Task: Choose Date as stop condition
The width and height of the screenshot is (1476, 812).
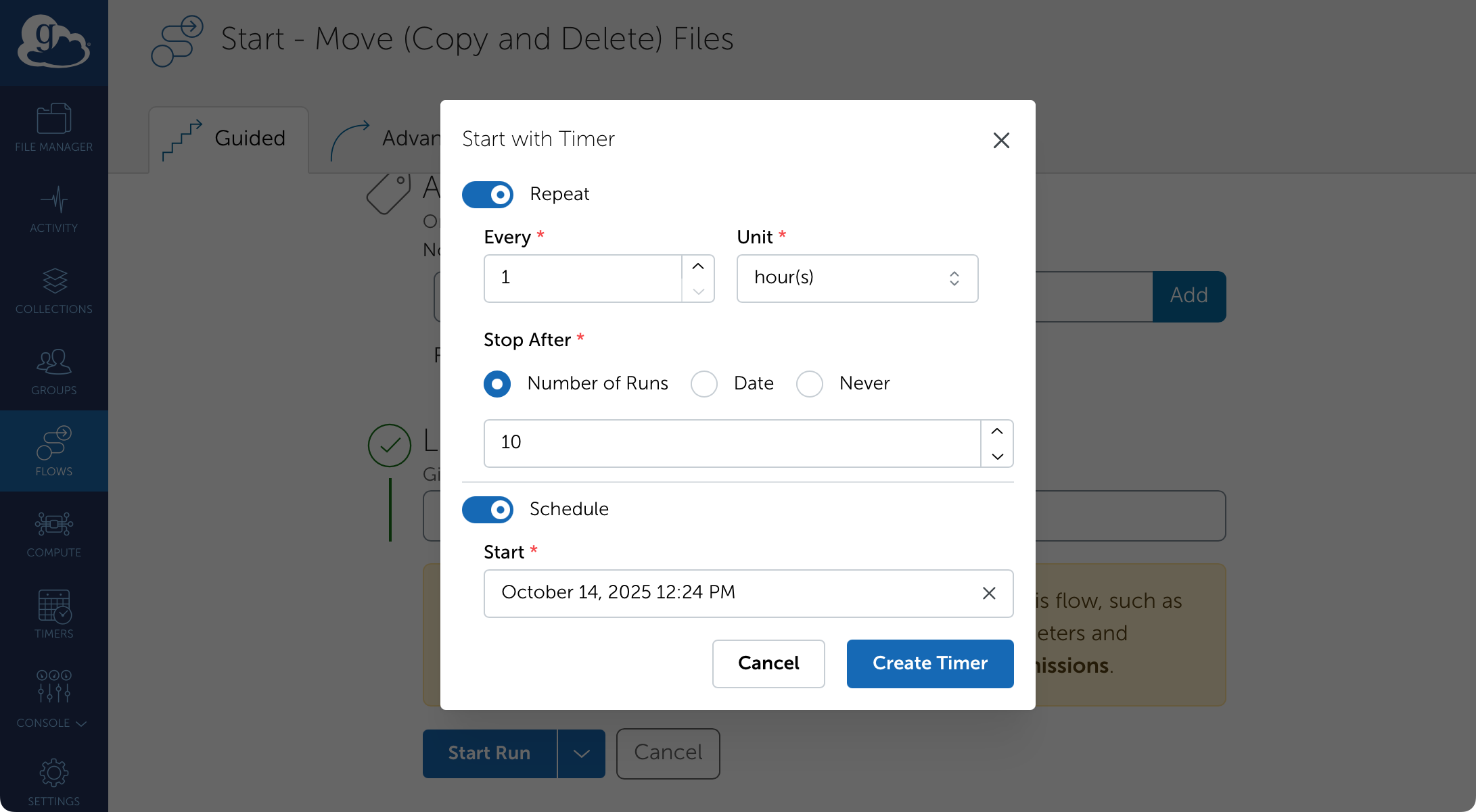Action: [x=704, y=383]
